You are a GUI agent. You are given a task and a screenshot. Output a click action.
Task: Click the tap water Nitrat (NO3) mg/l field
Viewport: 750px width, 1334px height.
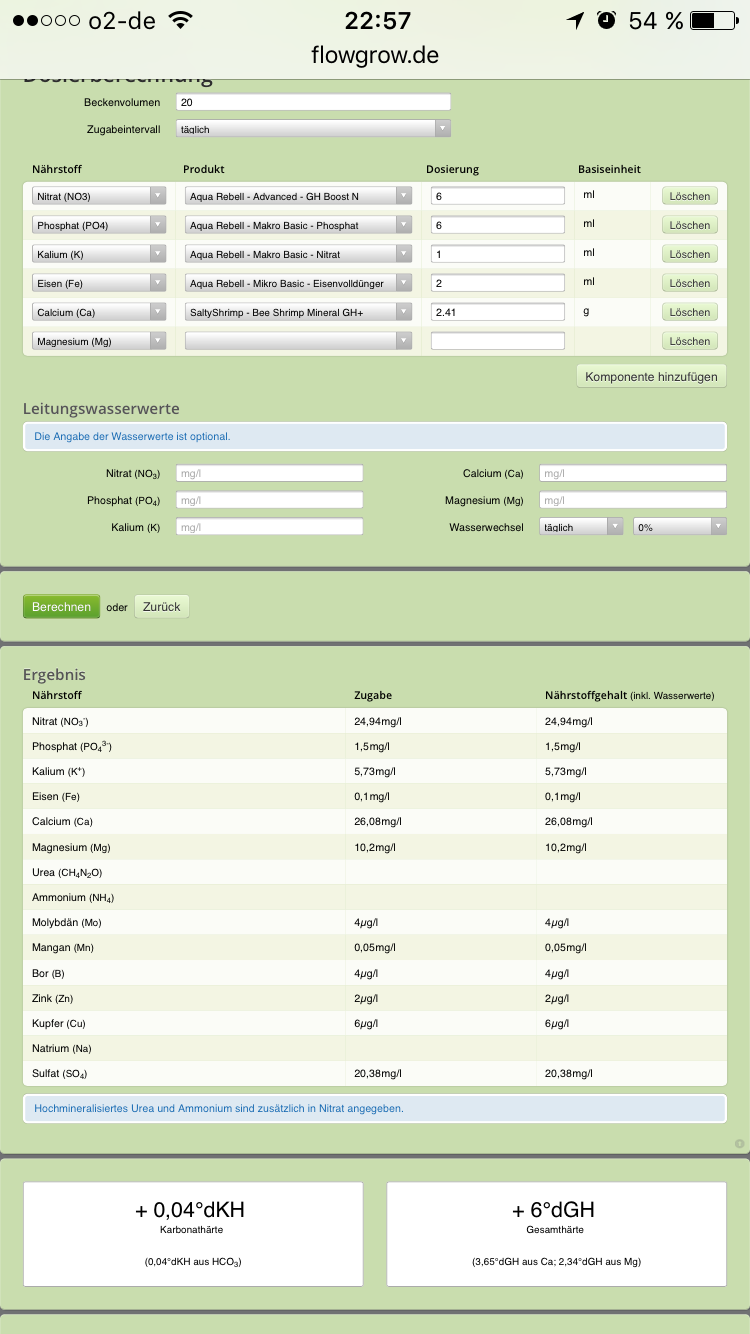[269, 473]
